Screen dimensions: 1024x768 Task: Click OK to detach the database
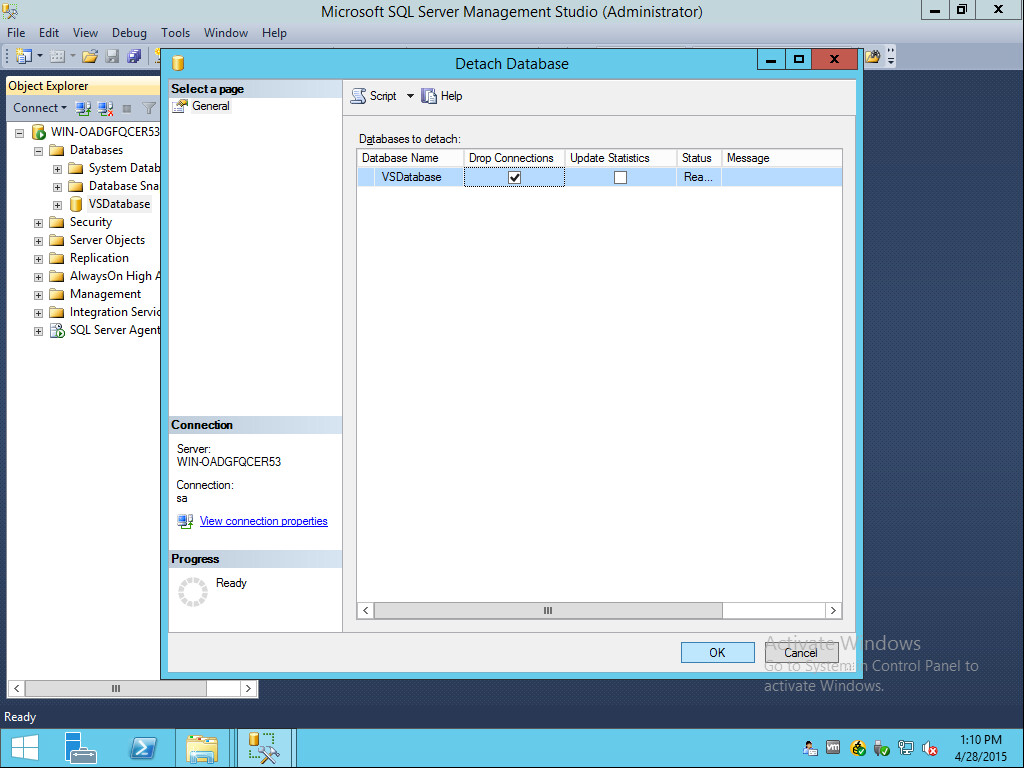coord(718,652)
